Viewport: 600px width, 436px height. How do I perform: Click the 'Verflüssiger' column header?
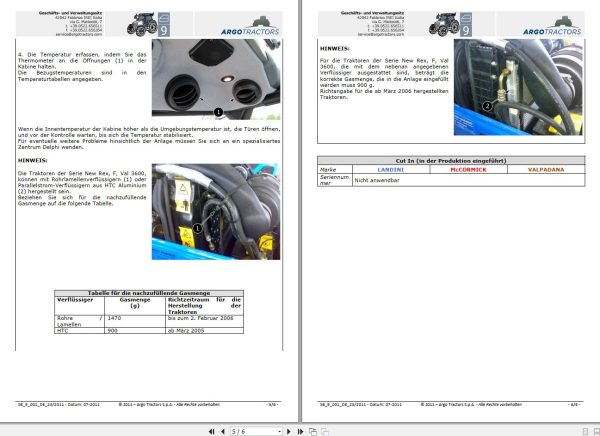click(80, 305)
